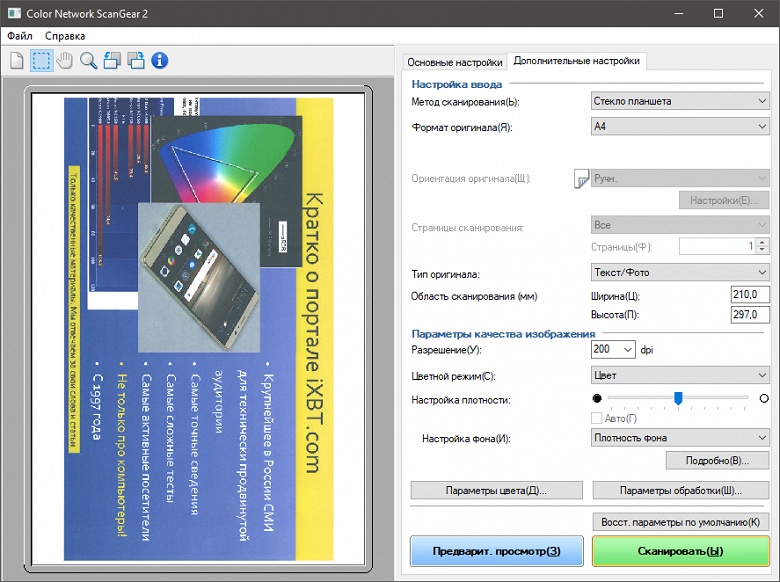Open the Настройка фона dropdown

[680, 438]
